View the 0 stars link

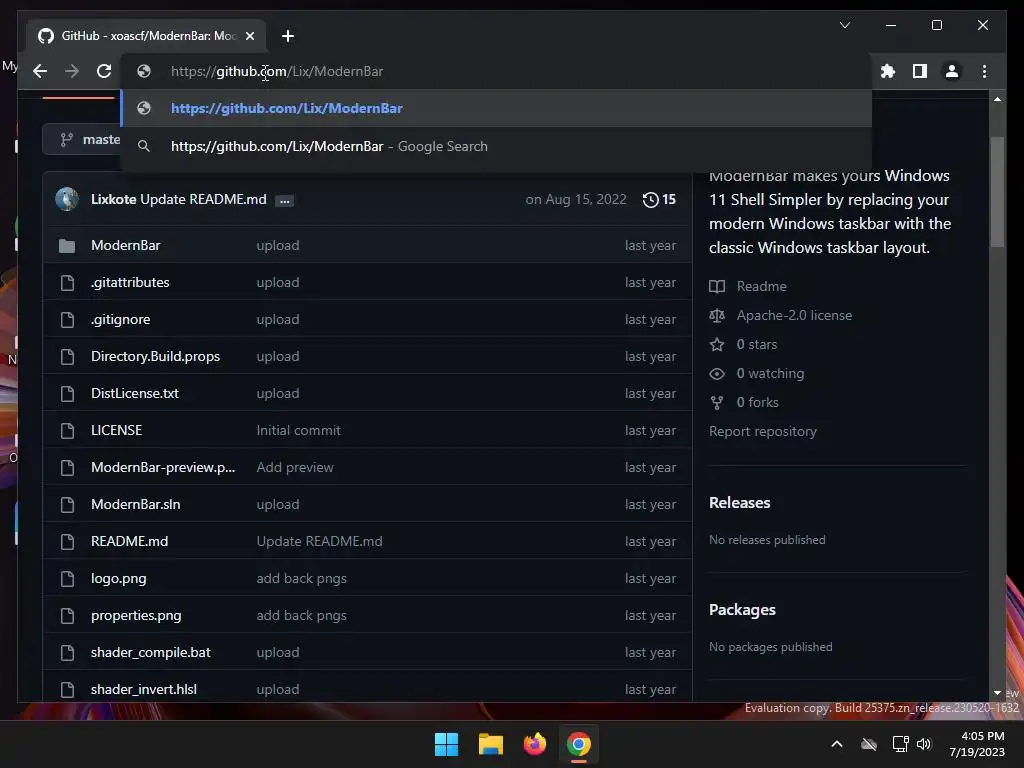tap(757, 344)
